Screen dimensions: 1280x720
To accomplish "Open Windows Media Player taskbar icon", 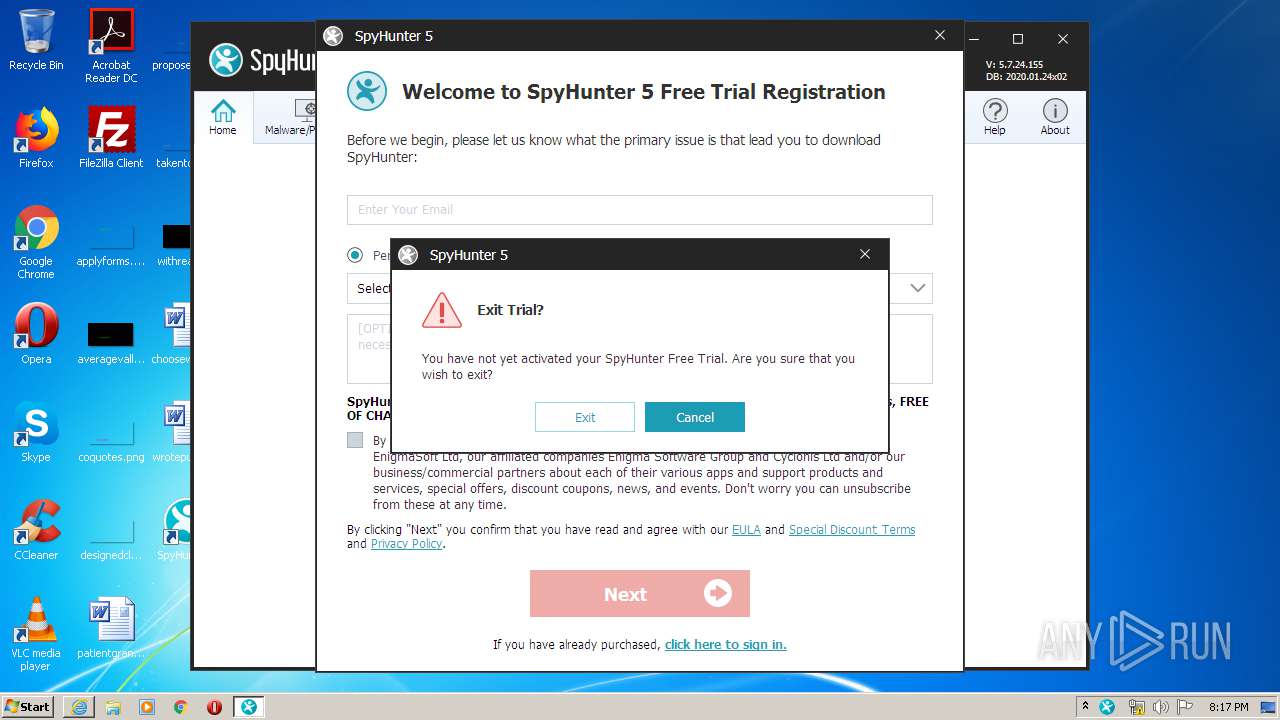I will coord(147,706).
